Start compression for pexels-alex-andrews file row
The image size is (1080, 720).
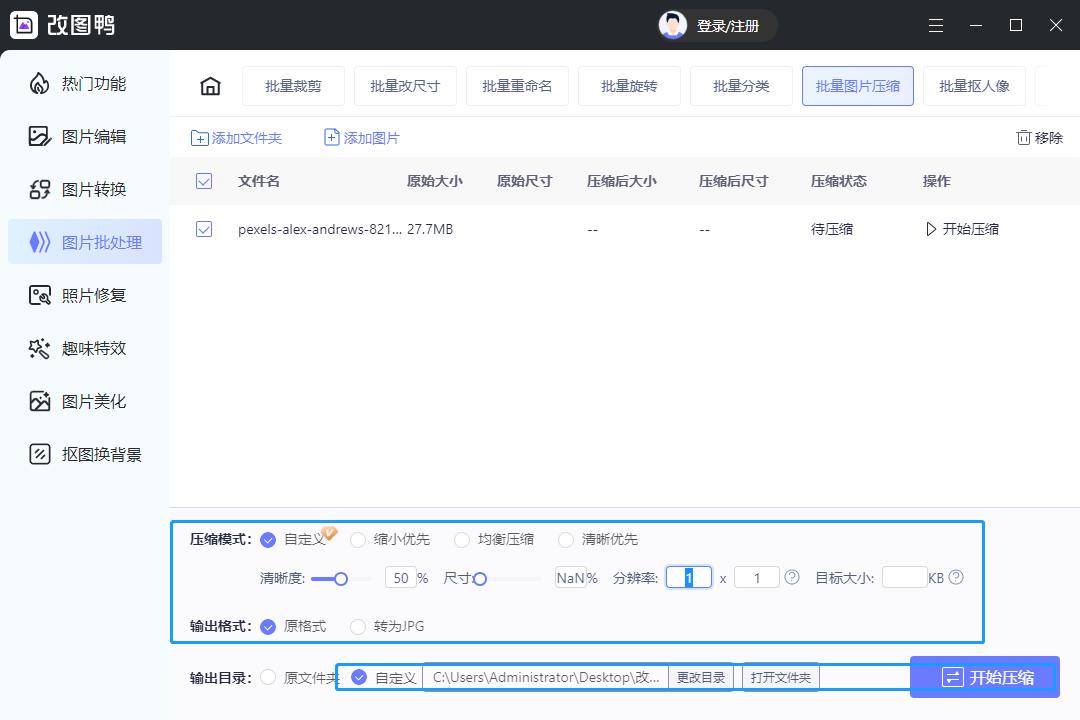(962, 229)
